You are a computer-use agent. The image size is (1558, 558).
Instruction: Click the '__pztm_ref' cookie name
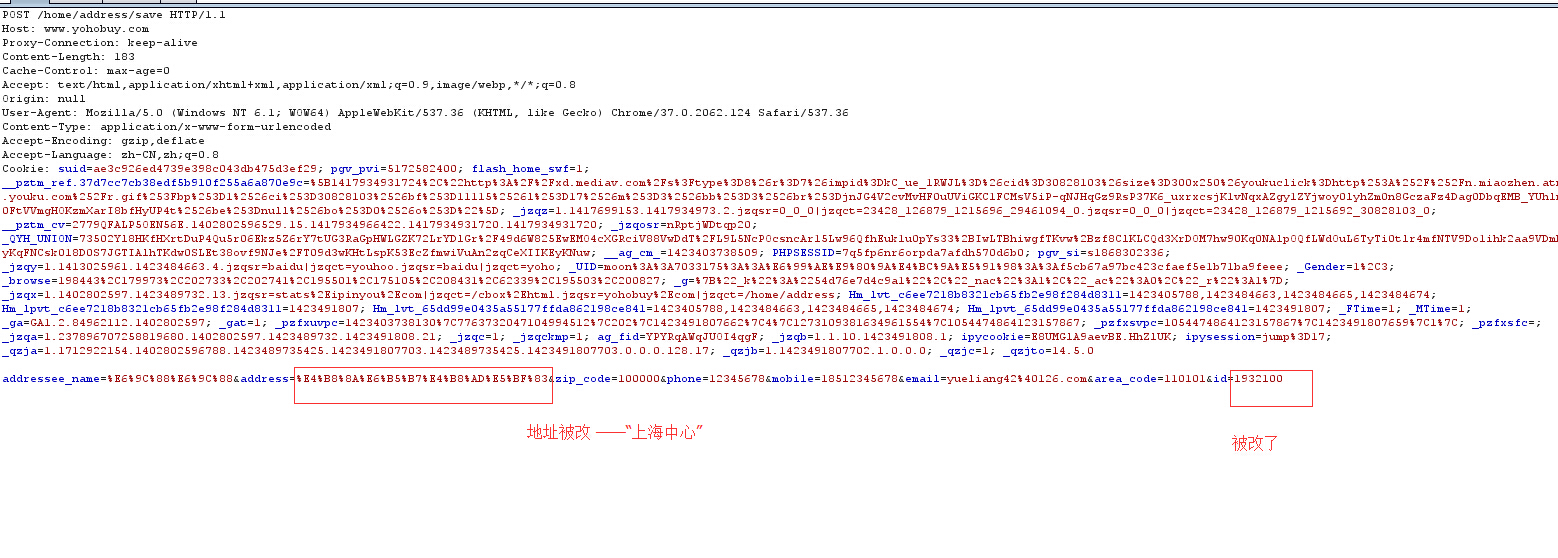click(36, 183)
